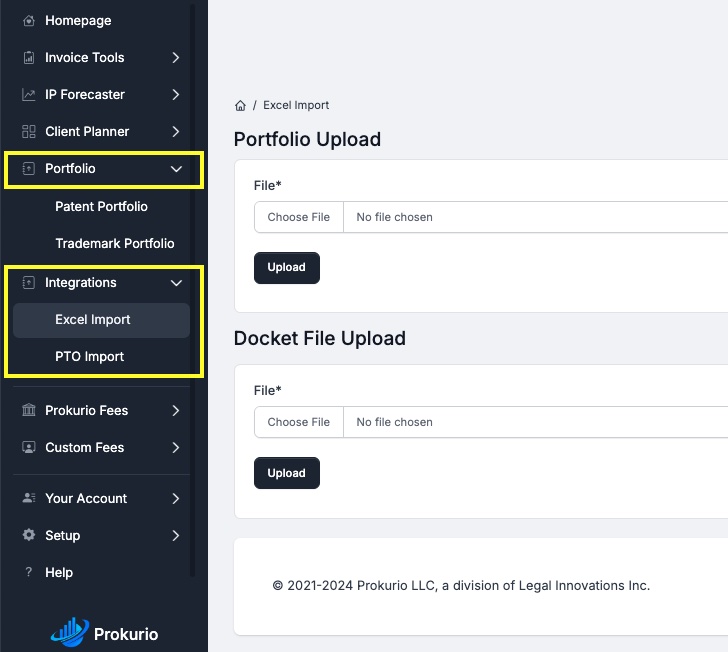Expand the Your Account chevron
This screenshot has height=652, width=728.
(x=176, y=498)
